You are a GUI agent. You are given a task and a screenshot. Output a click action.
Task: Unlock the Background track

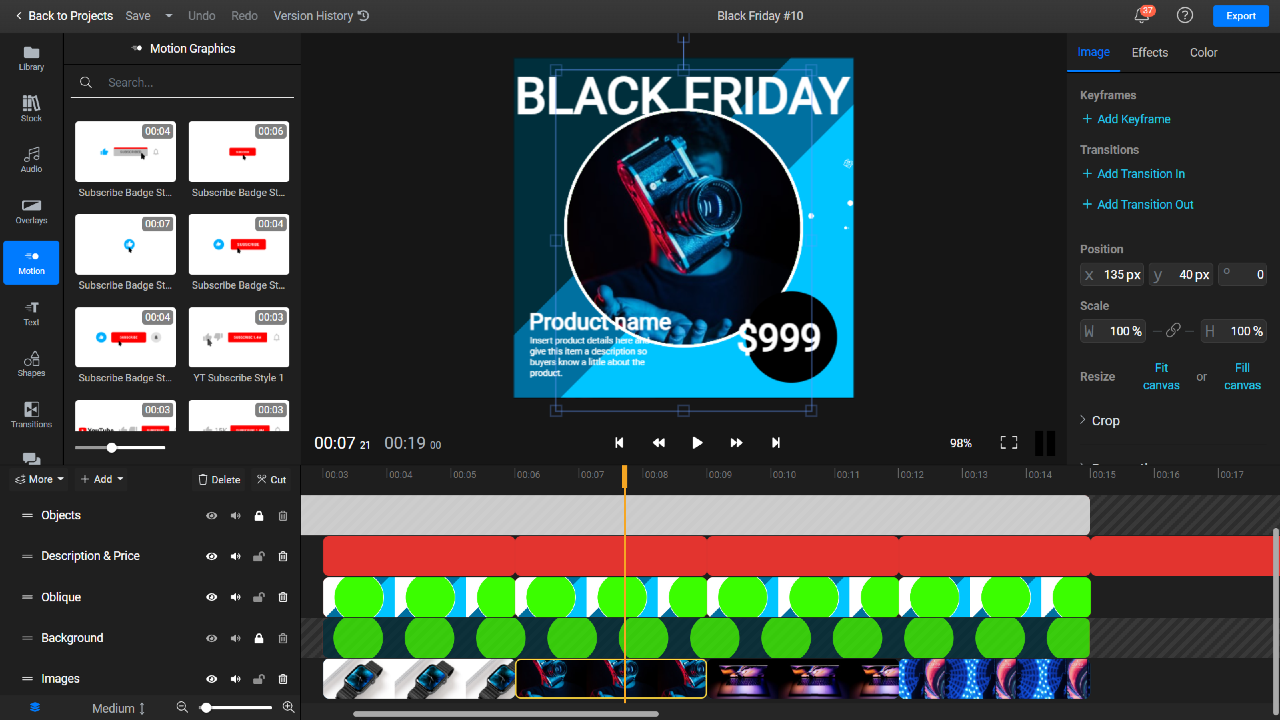[259, 638]
